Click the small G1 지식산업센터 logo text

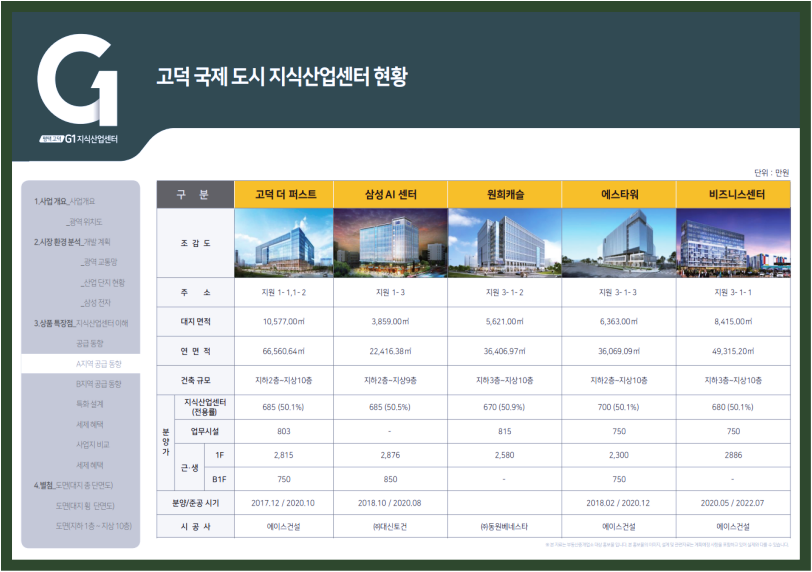click(79, 139)
